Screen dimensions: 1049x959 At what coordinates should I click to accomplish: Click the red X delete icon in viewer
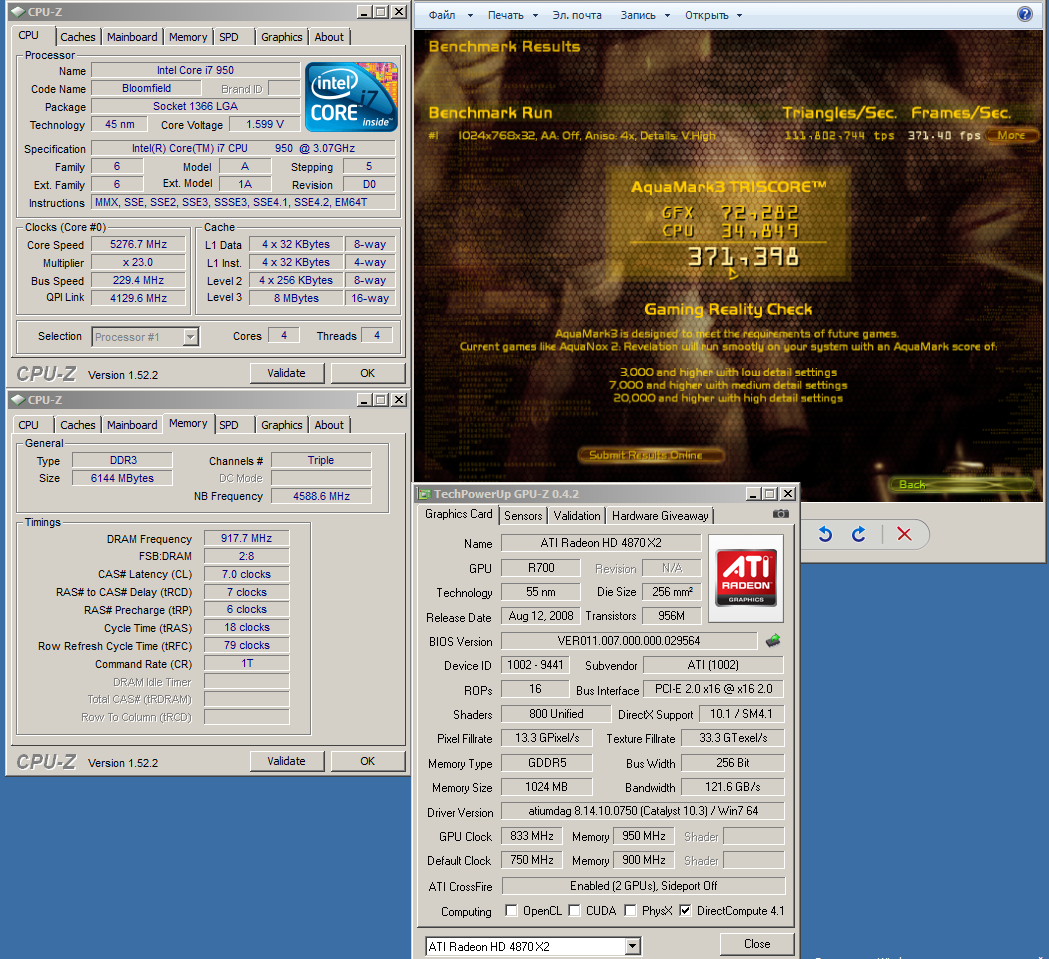tap(904, 534)
